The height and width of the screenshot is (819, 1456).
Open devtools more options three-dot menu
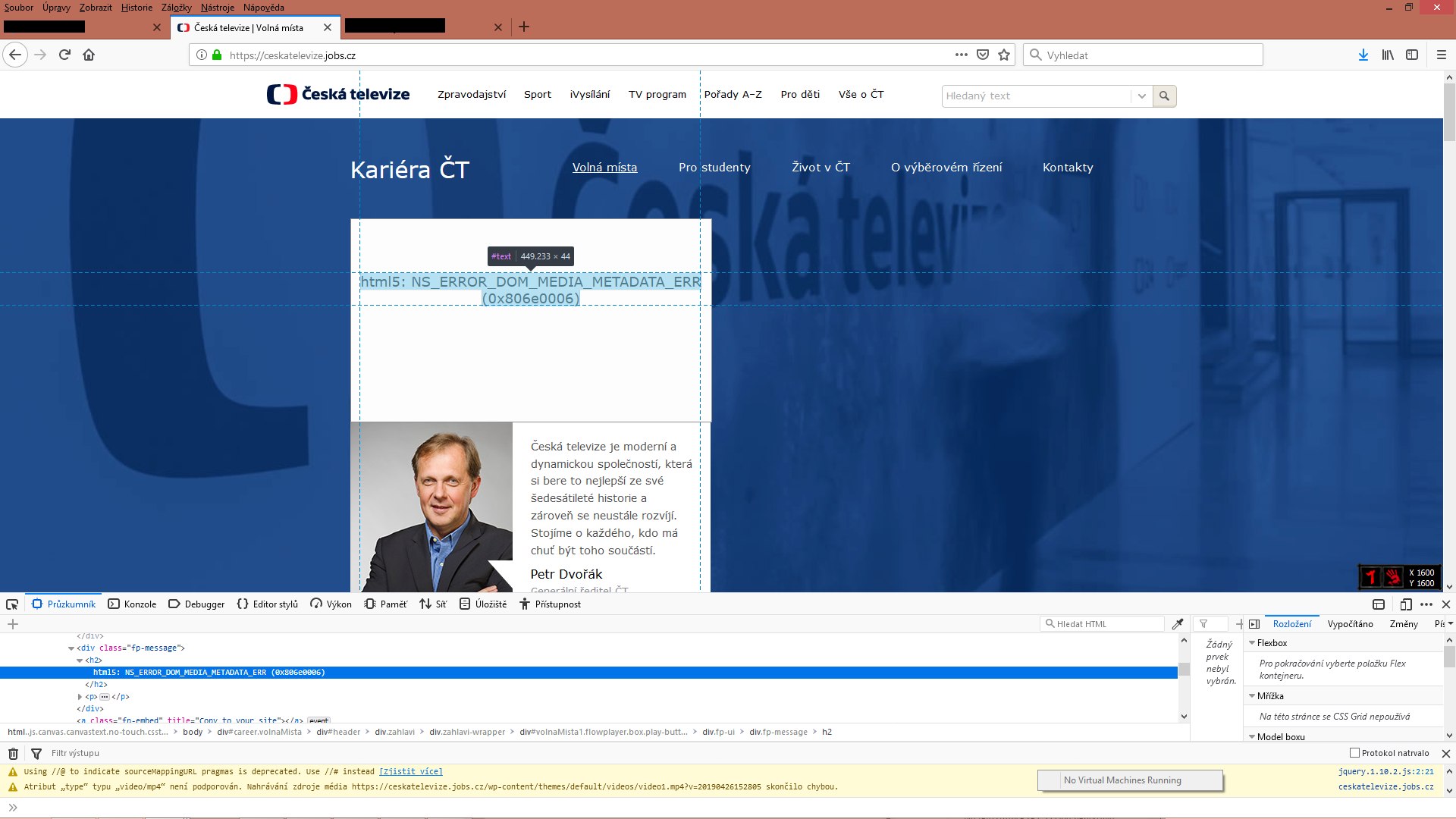(x=1426, y=604)
